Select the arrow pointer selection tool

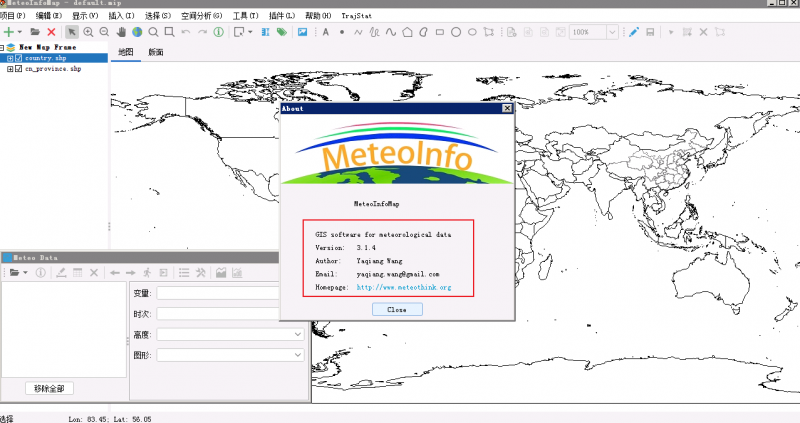tap(72, 32)
